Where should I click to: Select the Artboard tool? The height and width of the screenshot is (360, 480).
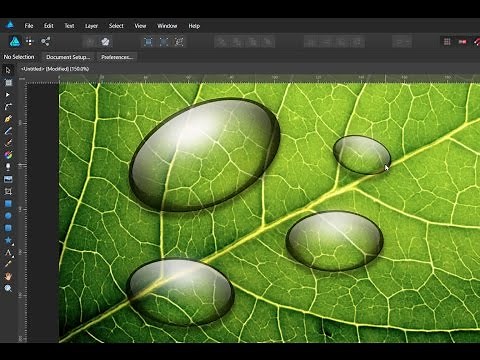pyautogui.click(x=8, y=82)
